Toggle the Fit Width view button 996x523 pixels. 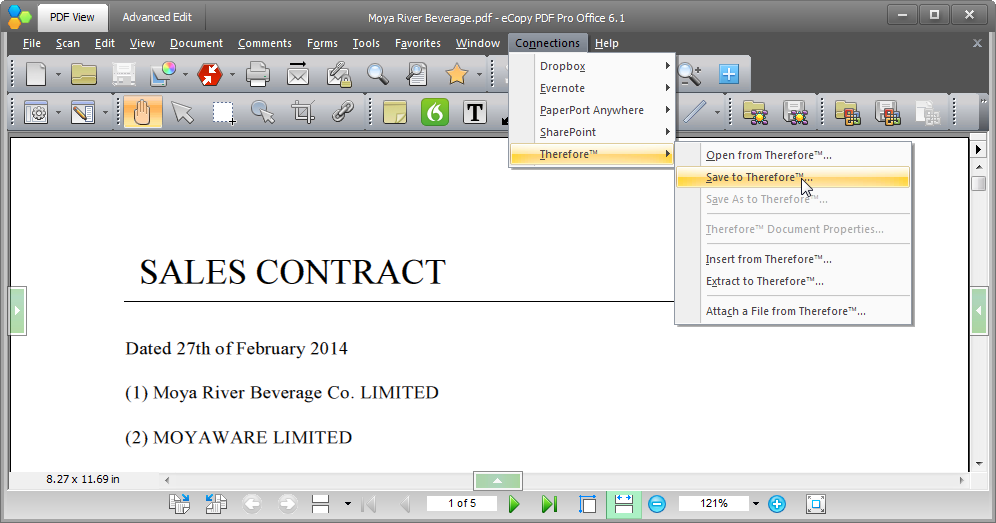point(623,504)
